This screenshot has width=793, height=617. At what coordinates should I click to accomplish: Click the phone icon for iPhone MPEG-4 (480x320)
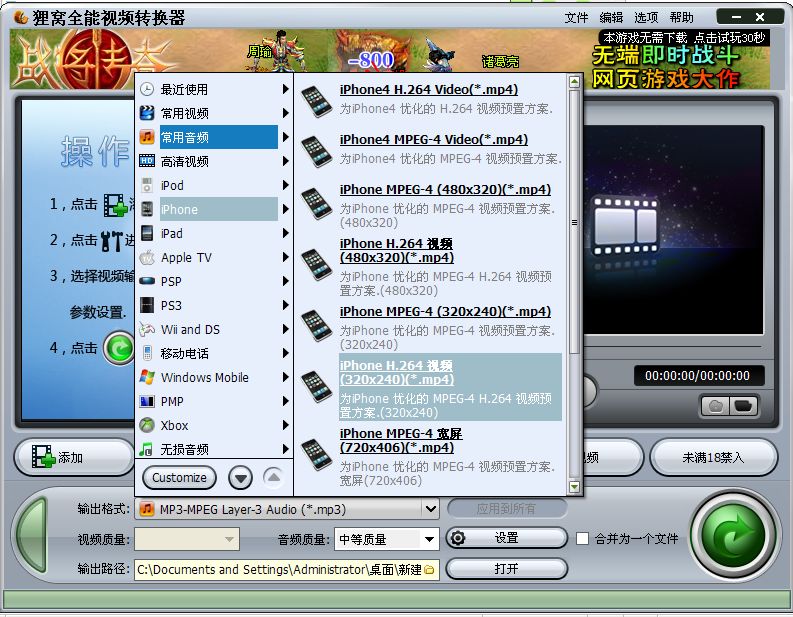[316, 203]
